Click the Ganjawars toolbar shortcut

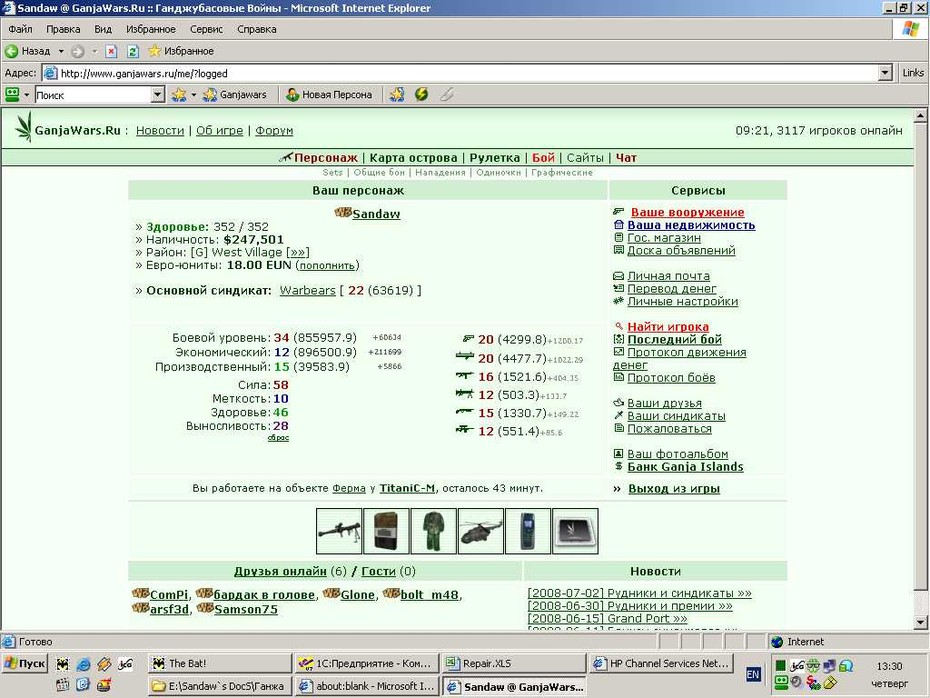235,94
